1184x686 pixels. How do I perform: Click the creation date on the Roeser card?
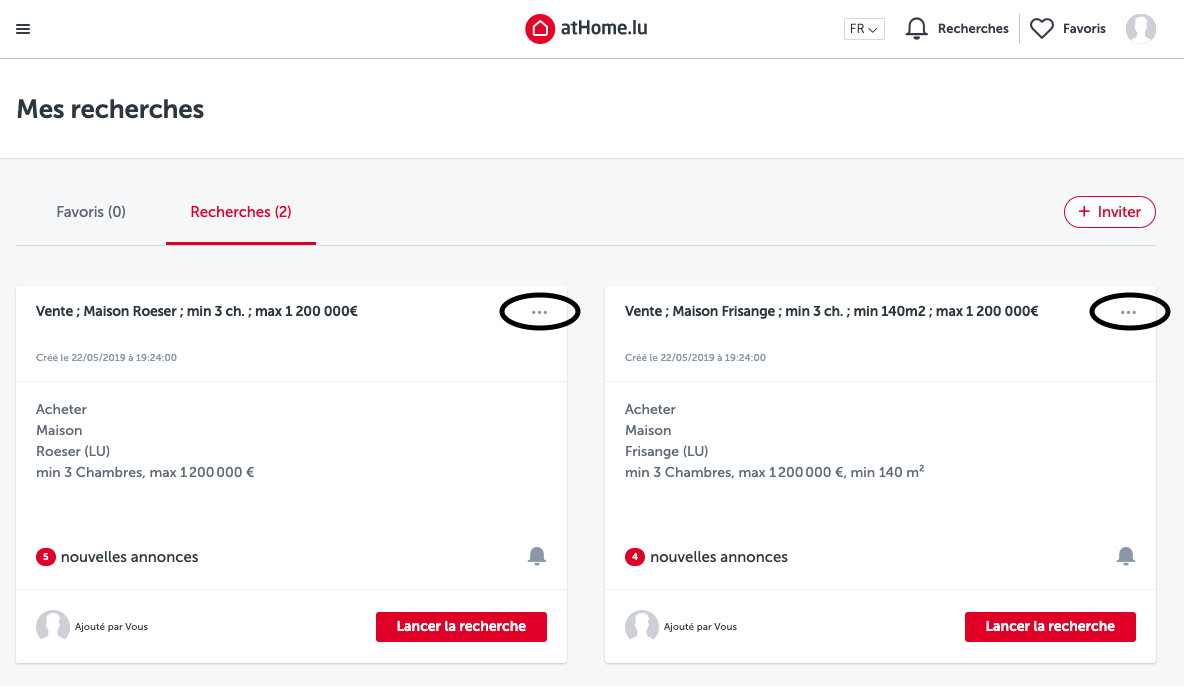coord(106,357)
